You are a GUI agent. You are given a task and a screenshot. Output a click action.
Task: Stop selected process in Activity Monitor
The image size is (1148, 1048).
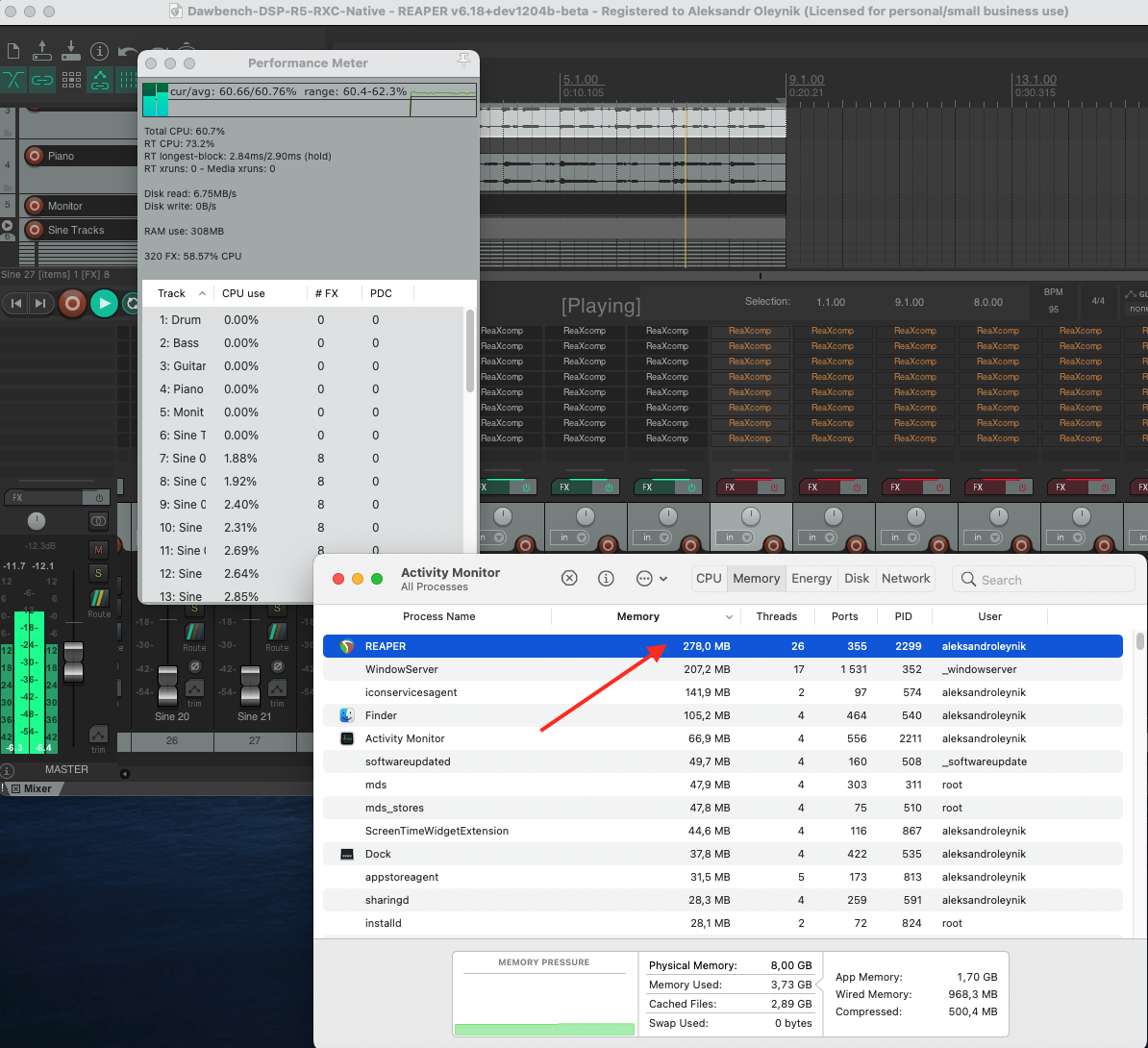pos(569,579)
